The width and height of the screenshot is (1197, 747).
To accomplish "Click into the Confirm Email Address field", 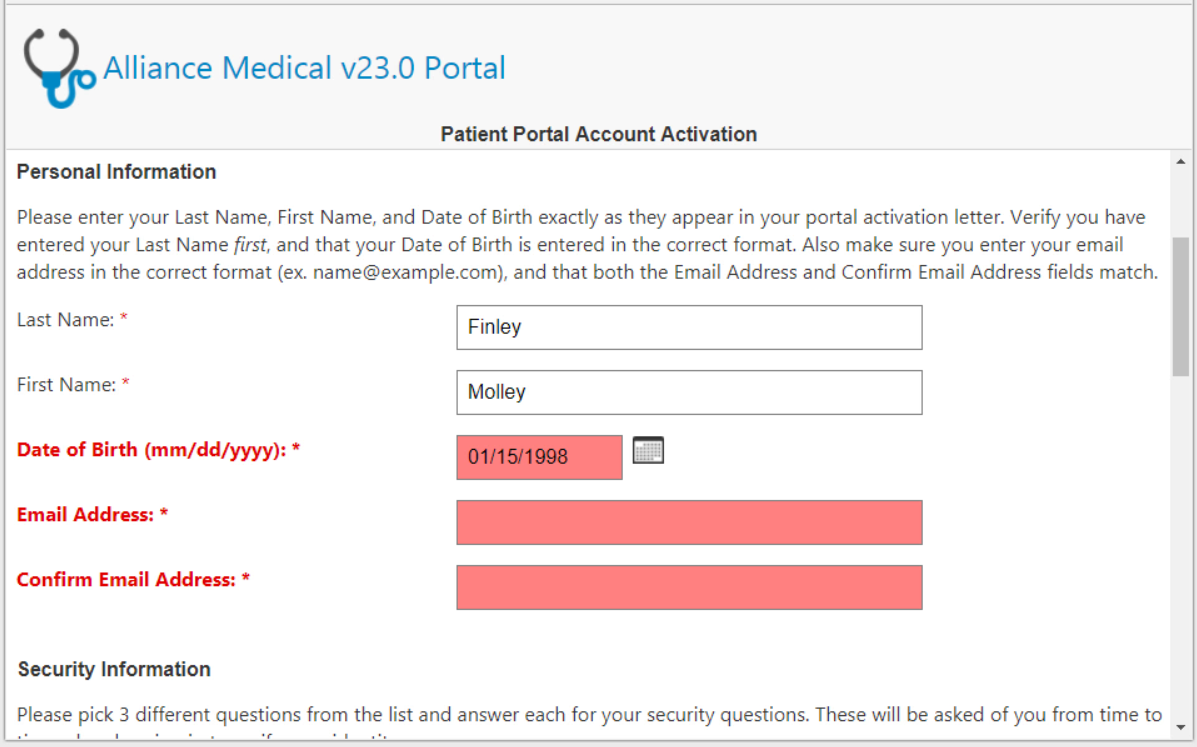I will pyautogui.click(x=689, y=587).
